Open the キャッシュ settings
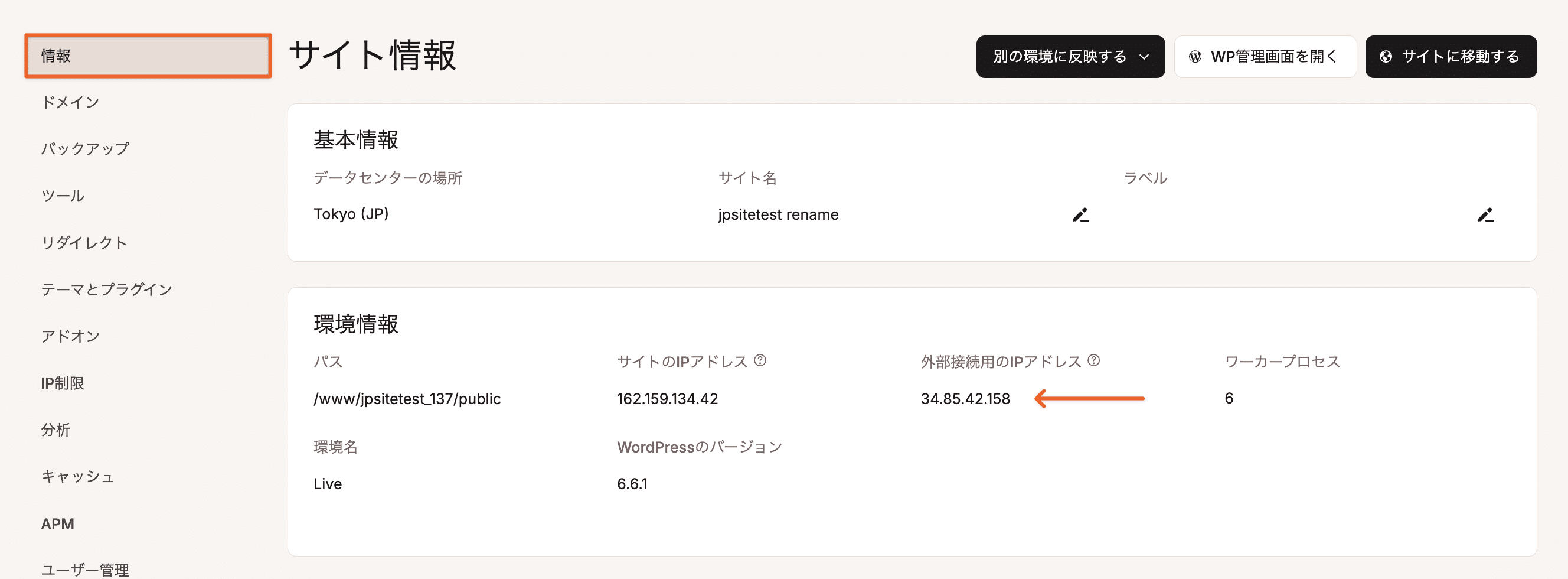The height and width of the screenshot is (579, 1568). pos(77,477)
